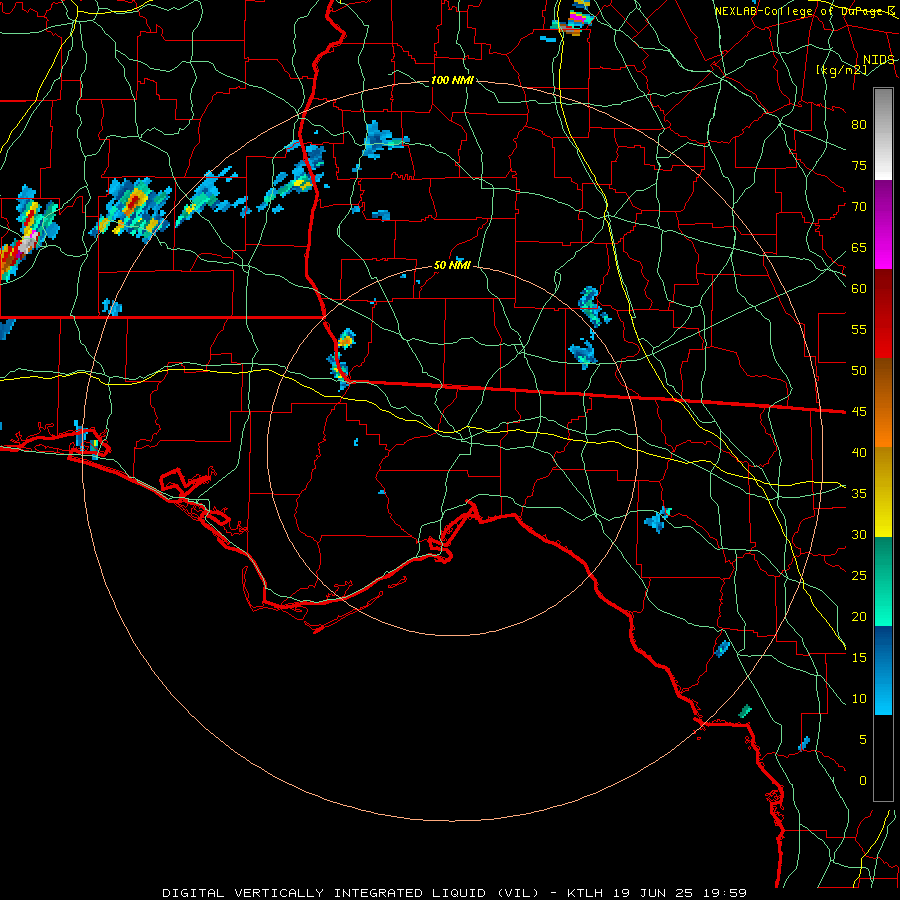This screenshot has width=900, height=900.
Task: Pick the red band of the color scale
Action: pos(883,313)
